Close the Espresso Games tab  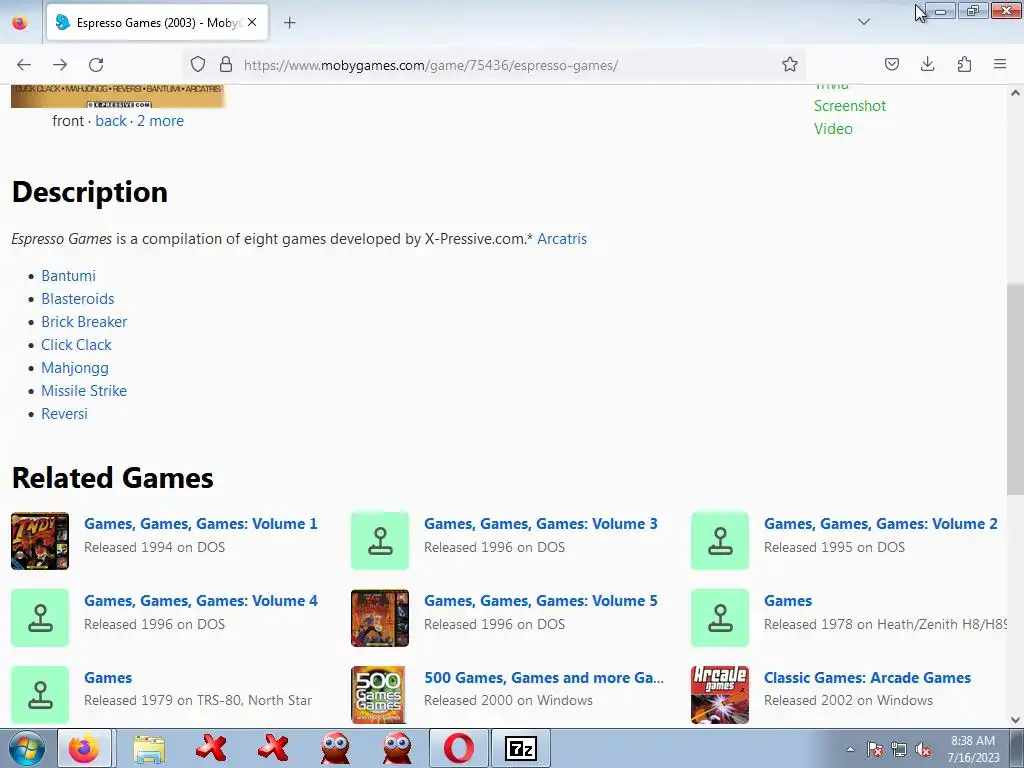tap(252, 22)
